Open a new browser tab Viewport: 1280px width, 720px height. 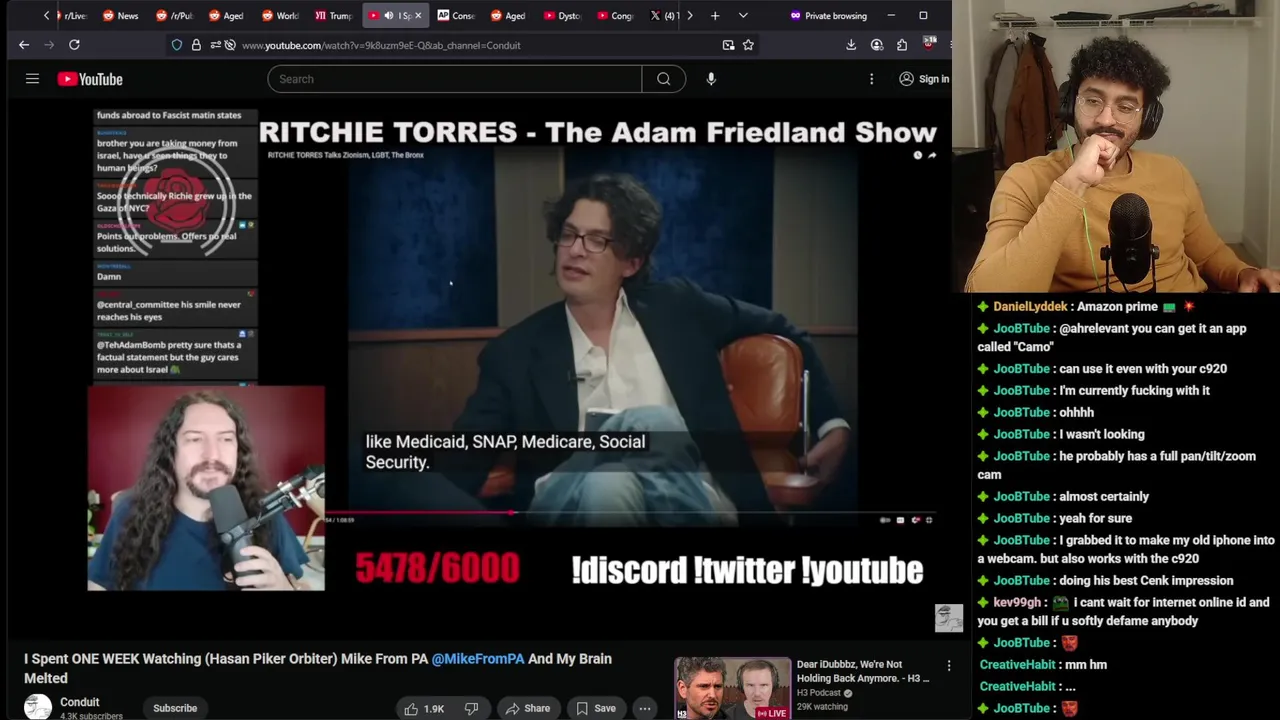coord(715,16)
